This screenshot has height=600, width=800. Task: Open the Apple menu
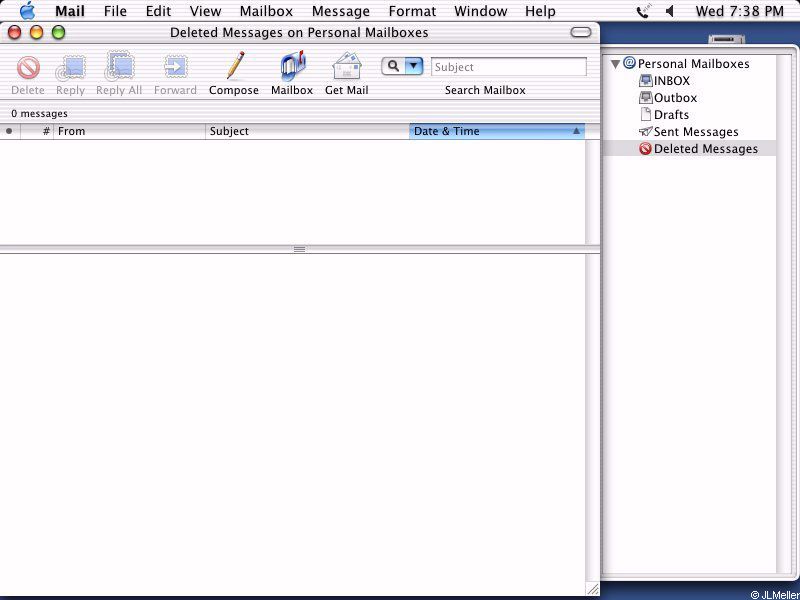click(27, 11)
